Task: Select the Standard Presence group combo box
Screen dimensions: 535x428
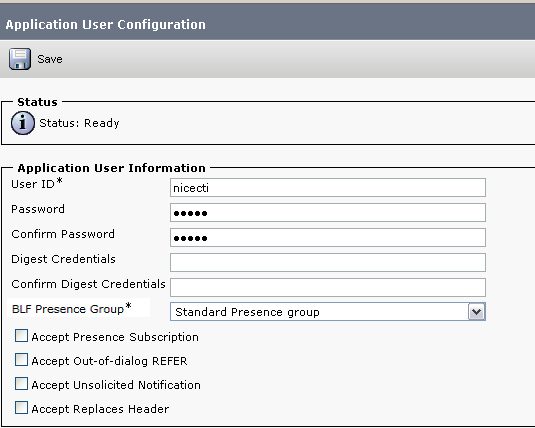Action: coord(328,312)
